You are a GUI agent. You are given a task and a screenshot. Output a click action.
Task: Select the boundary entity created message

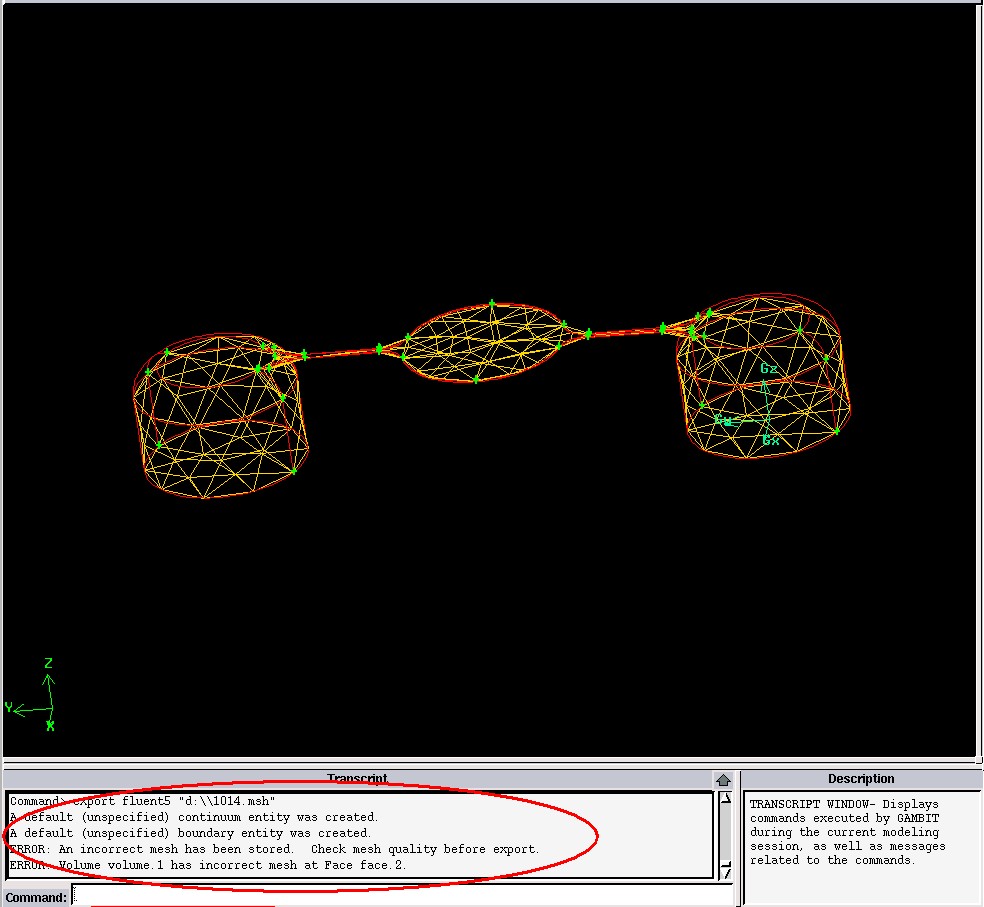pyautogui.click(x=190, y=833)
